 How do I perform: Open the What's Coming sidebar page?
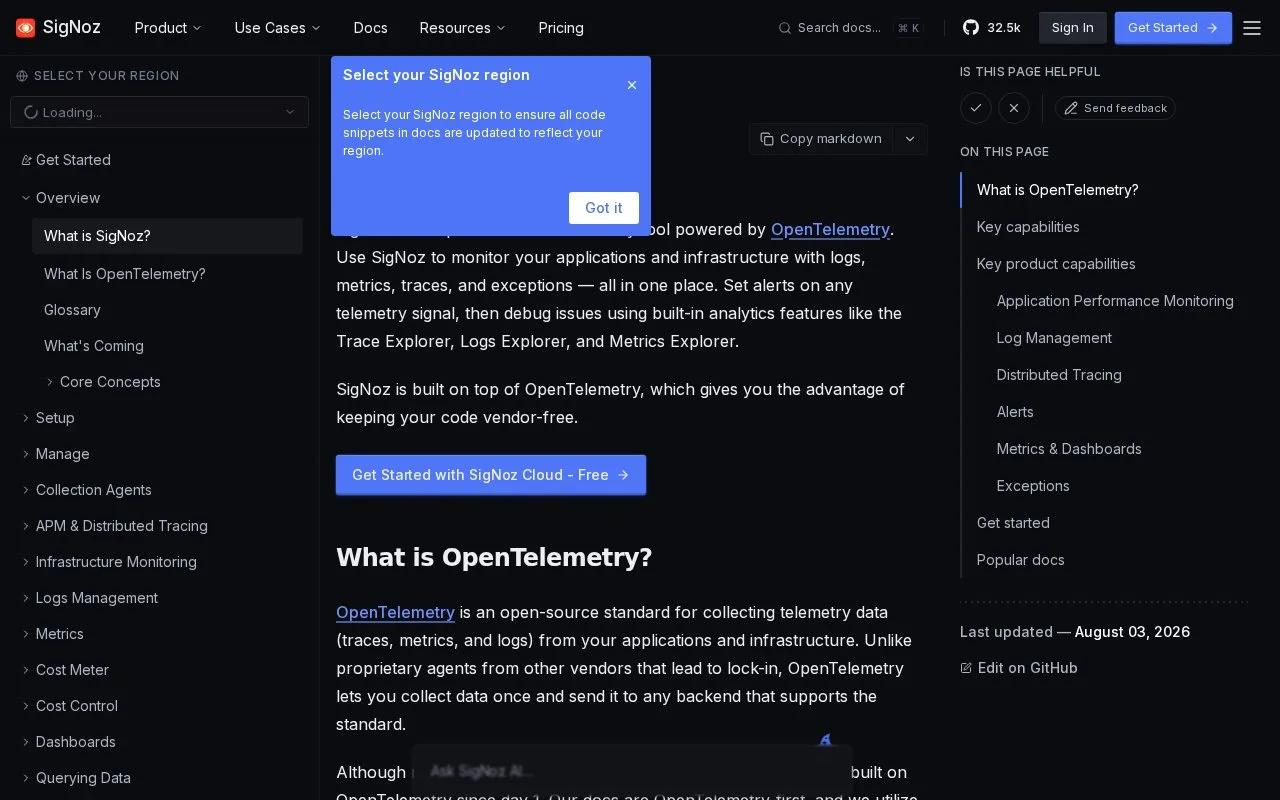coord(94,346)
